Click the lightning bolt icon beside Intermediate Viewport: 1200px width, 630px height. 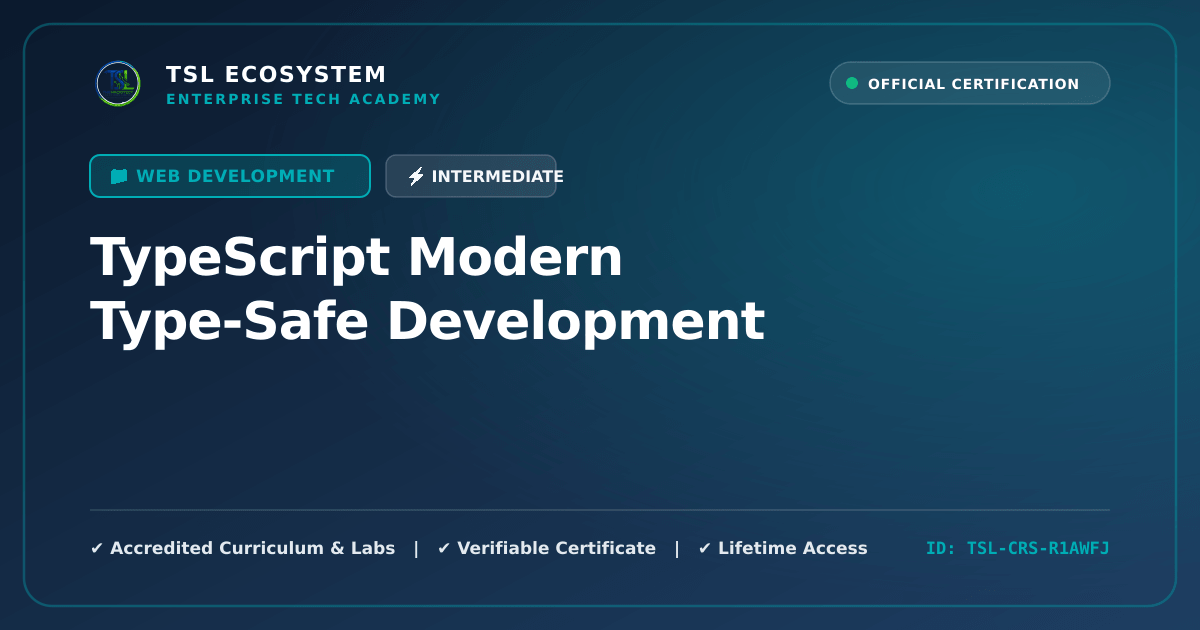(x=416, y=176)
